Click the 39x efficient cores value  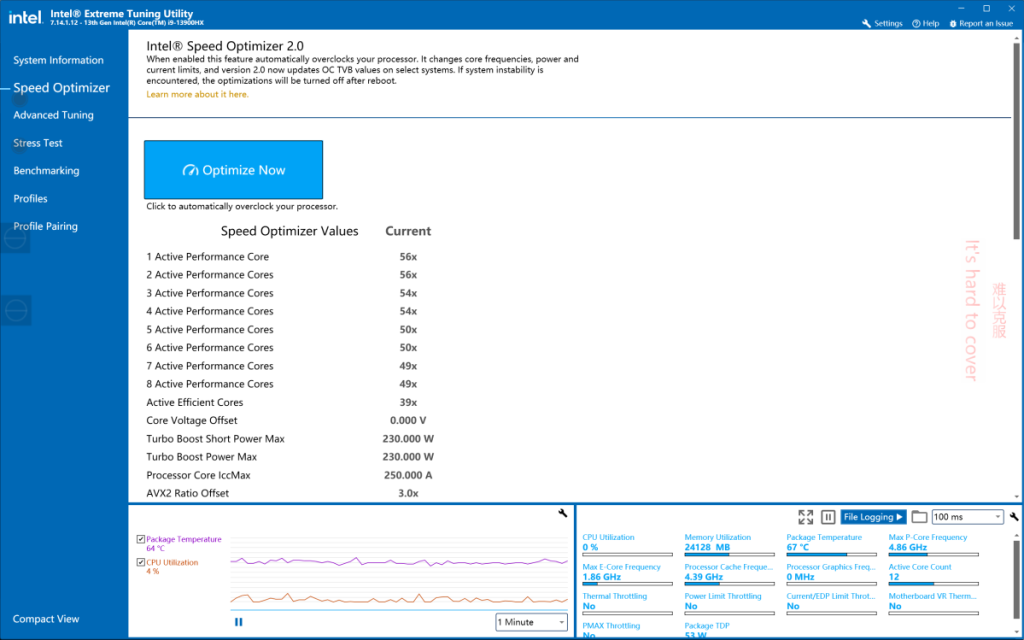click(408, 402)
